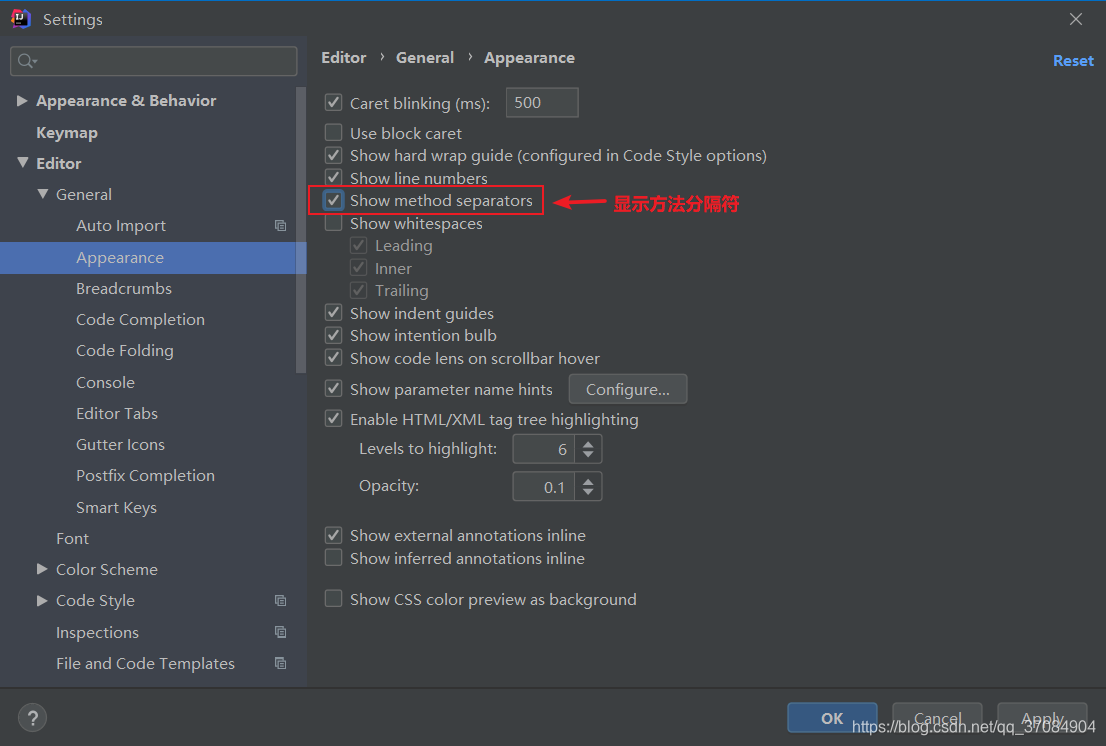Screen dimensions: 1106x746
Task: Click the settings tree vertical scrollbar
Action: [301, 229]
